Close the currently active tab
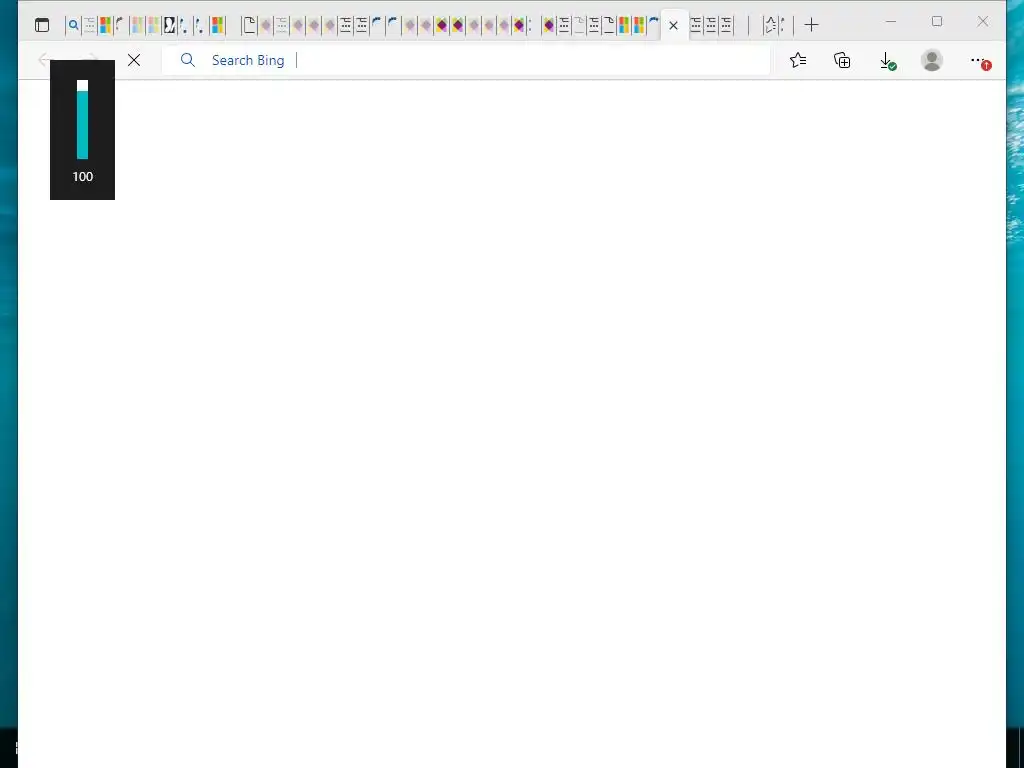This screenshot has height=768, width=1024. tap(673, 25)
